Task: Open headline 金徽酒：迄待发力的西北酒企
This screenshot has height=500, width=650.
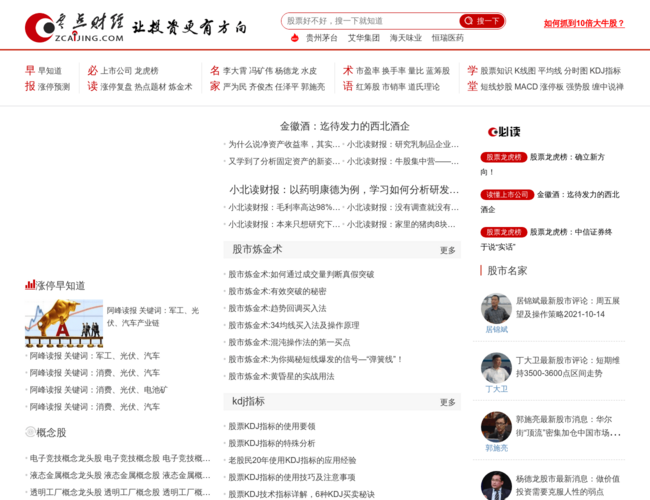Action: click(344, 126)
